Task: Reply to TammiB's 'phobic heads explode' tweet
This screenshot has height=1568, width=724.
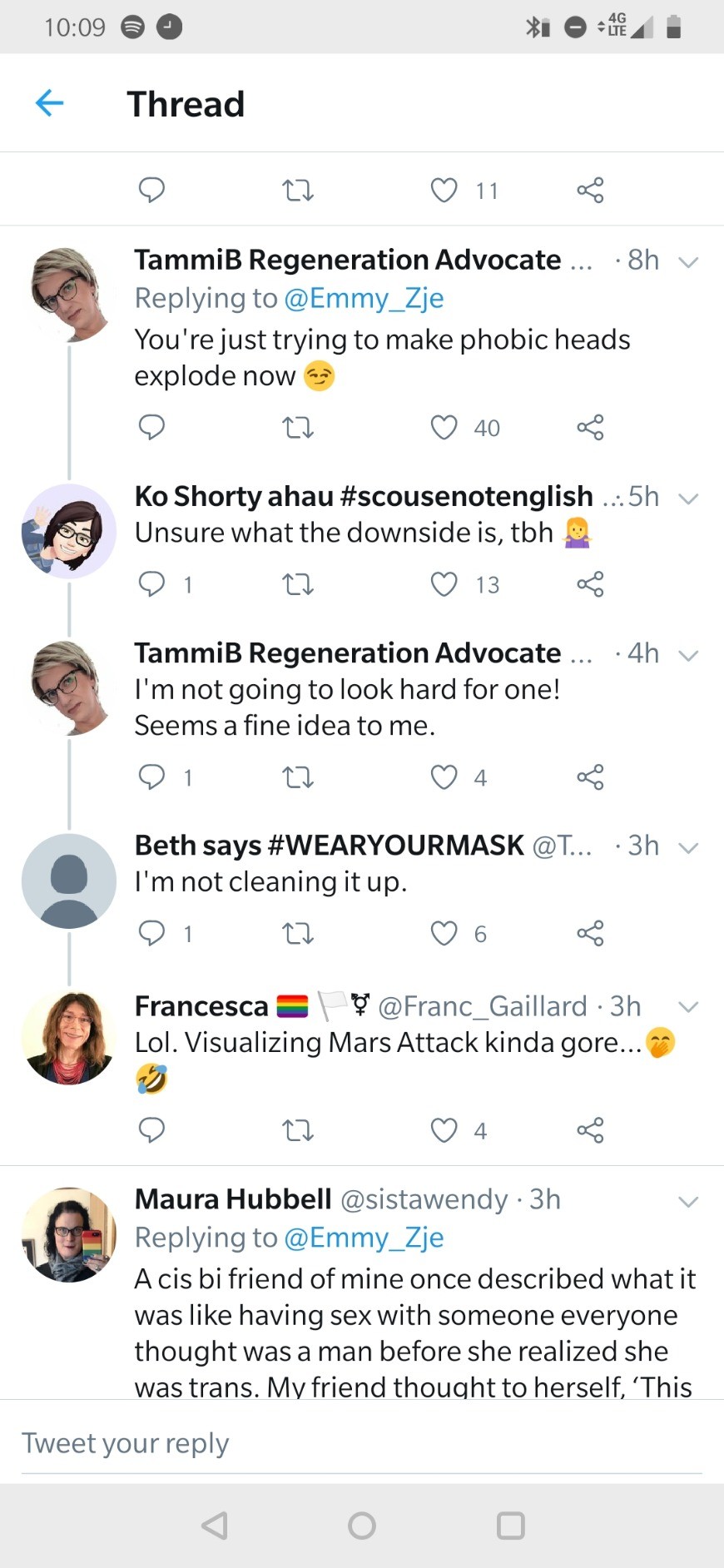Action: [151, 428]
